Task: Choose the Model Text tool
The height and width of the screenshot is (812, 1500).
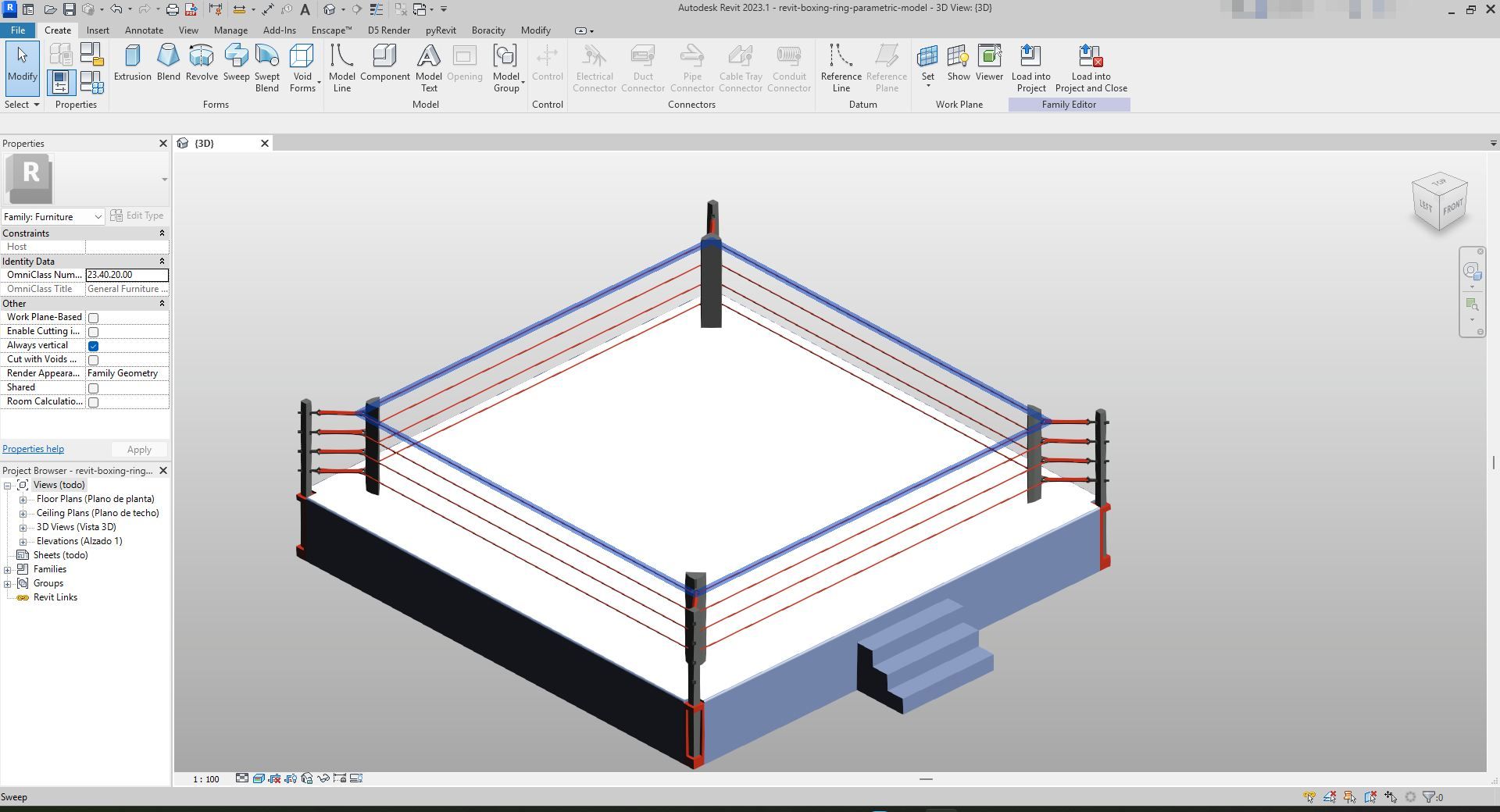Action: pos(428,68)
